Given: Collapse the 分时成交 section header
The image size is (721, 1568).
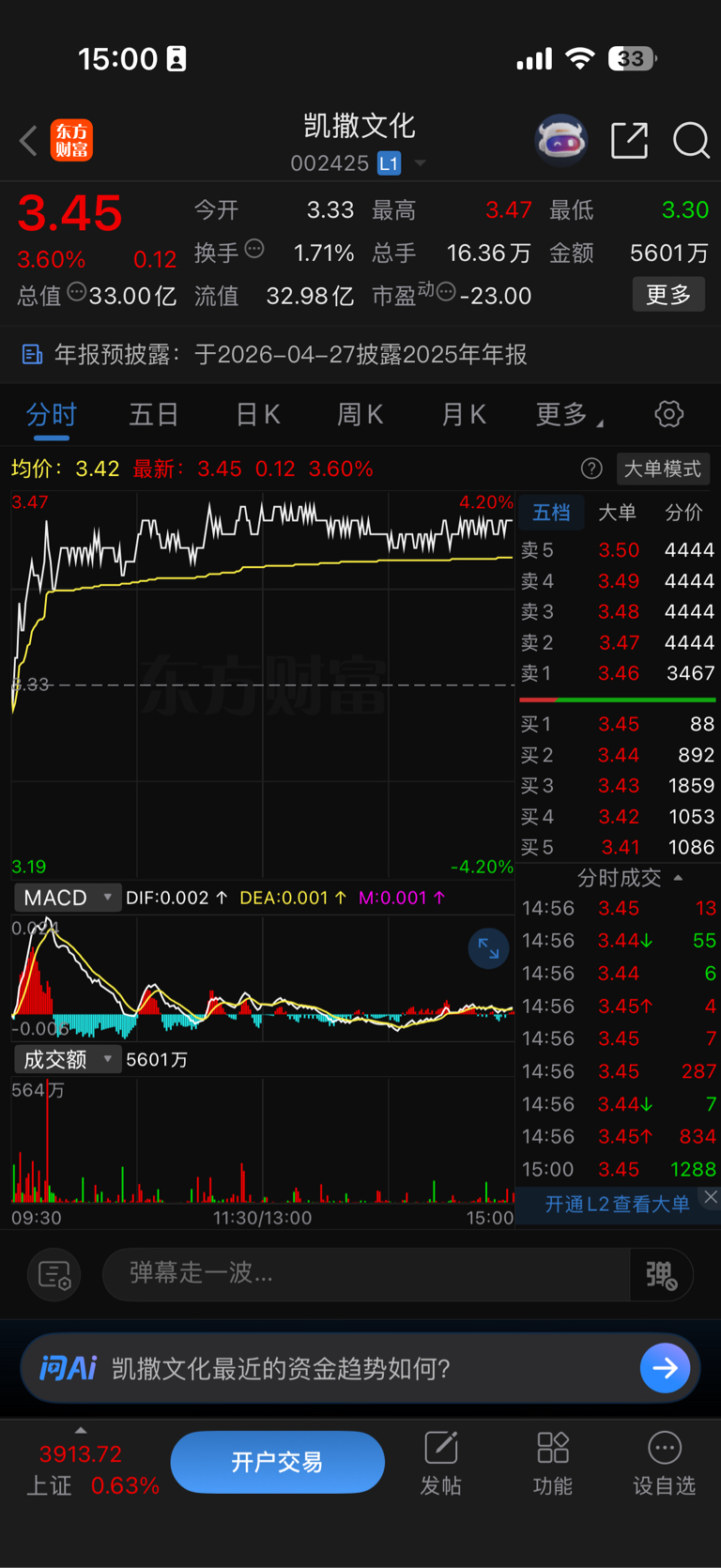Looking at the screenshot, I should pyautogui.click(x=629, y=878).
